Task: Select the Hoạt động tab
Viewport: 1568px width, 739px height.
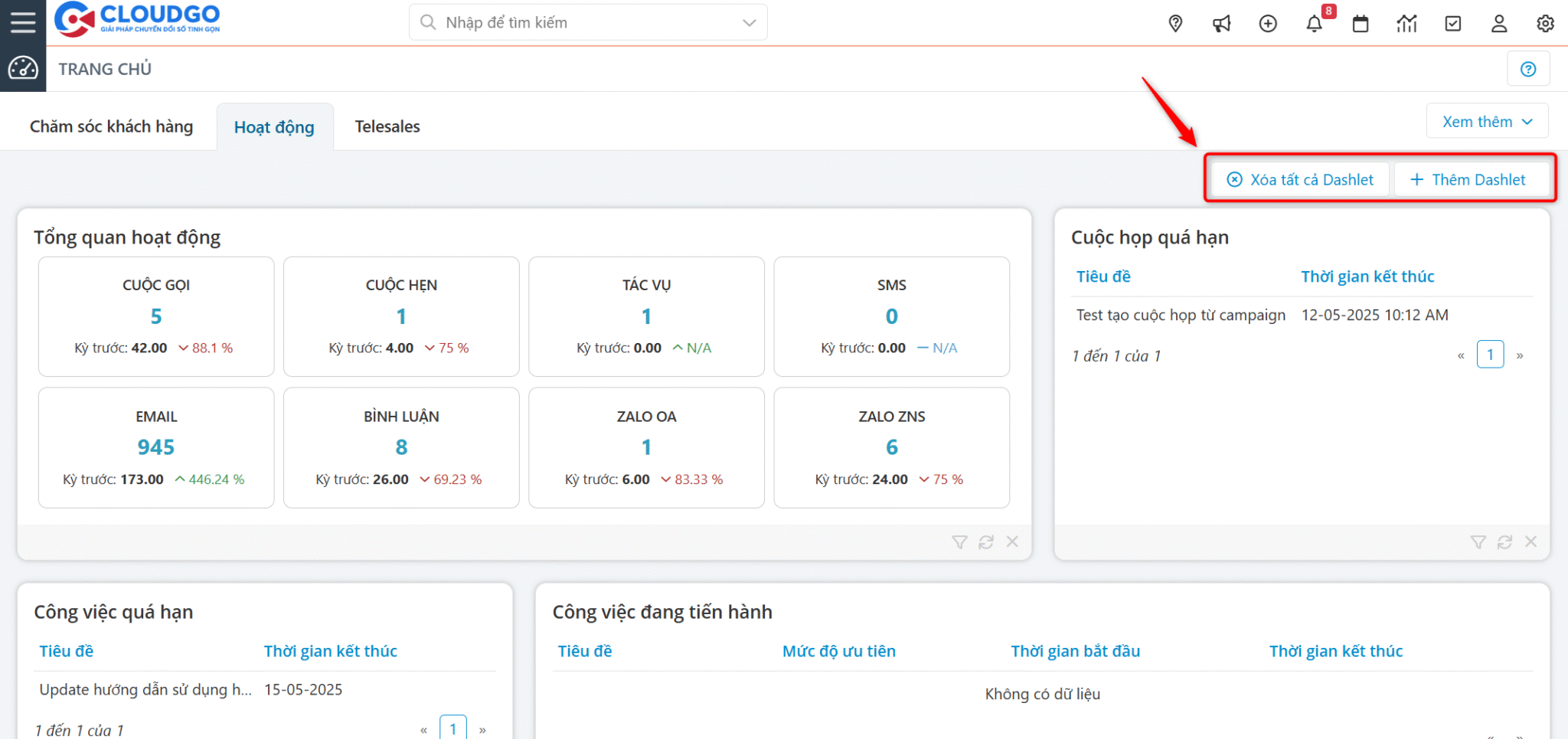Action: tap(274, 127)
